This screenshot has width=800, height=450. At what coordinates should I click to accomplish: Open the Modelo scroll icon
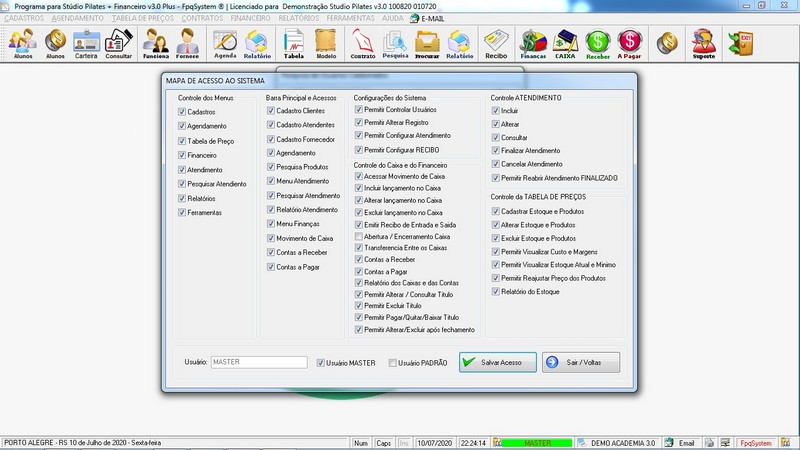click(326, 44)
